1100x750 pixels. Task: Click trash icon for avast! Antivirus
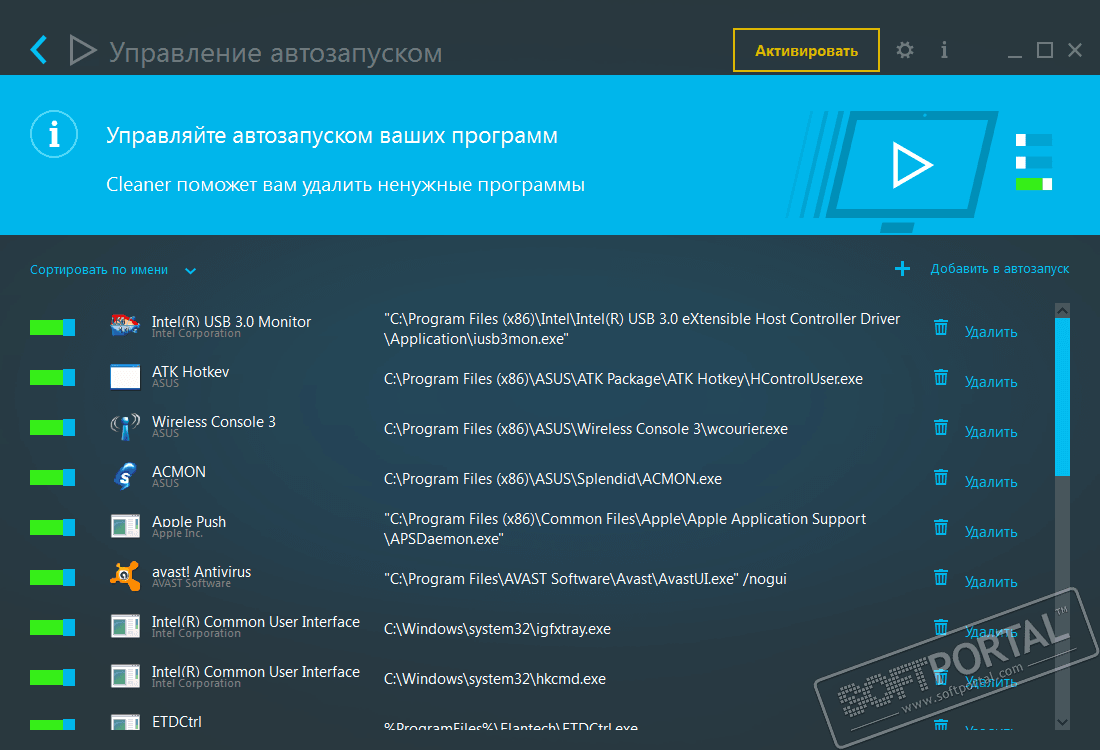click(x=941, y=577)
